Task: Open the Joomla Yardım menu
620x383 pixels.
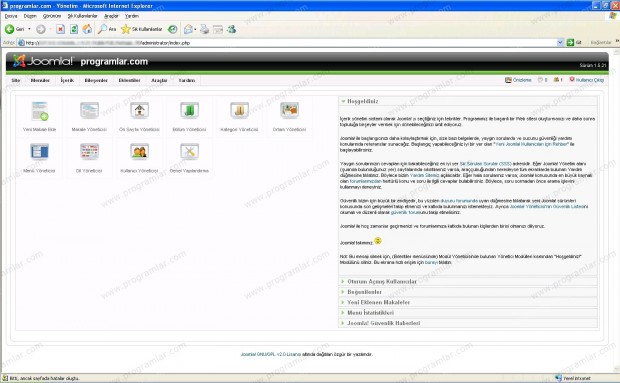Action: tap(187, 80)
